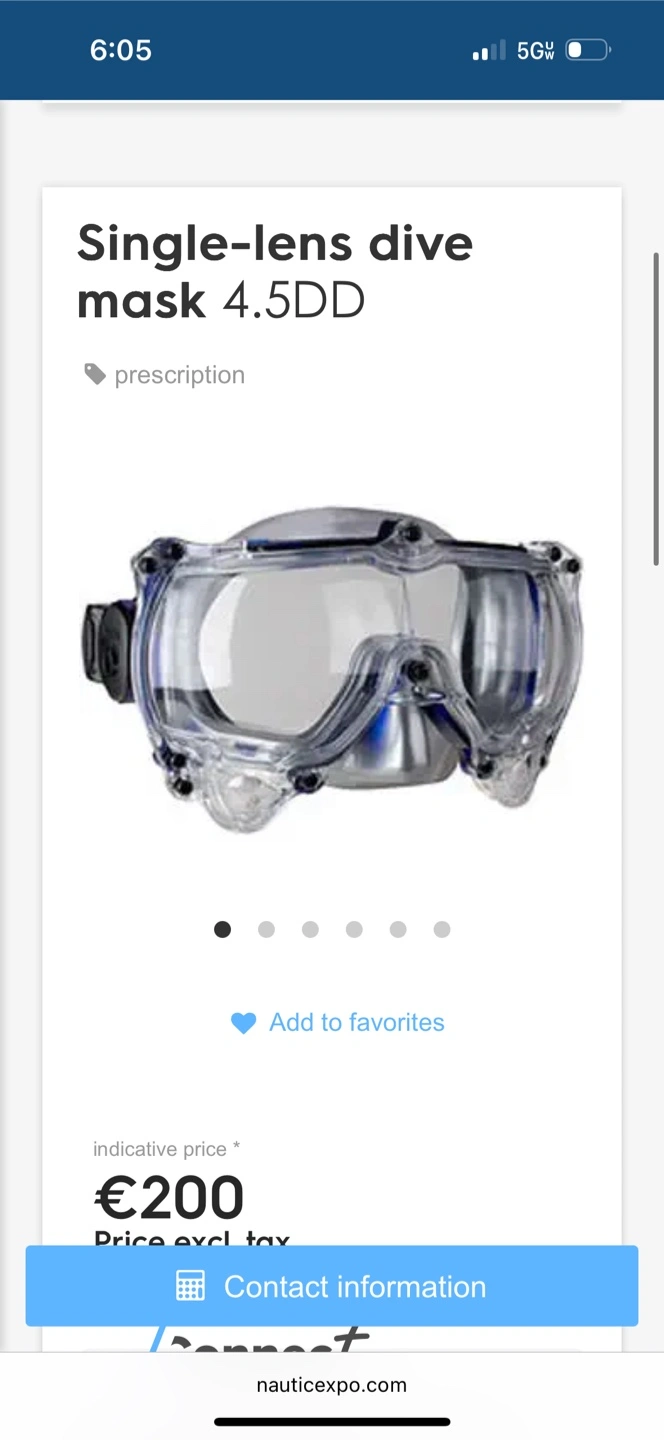Open Contact information button

[x=332, y=1286]
